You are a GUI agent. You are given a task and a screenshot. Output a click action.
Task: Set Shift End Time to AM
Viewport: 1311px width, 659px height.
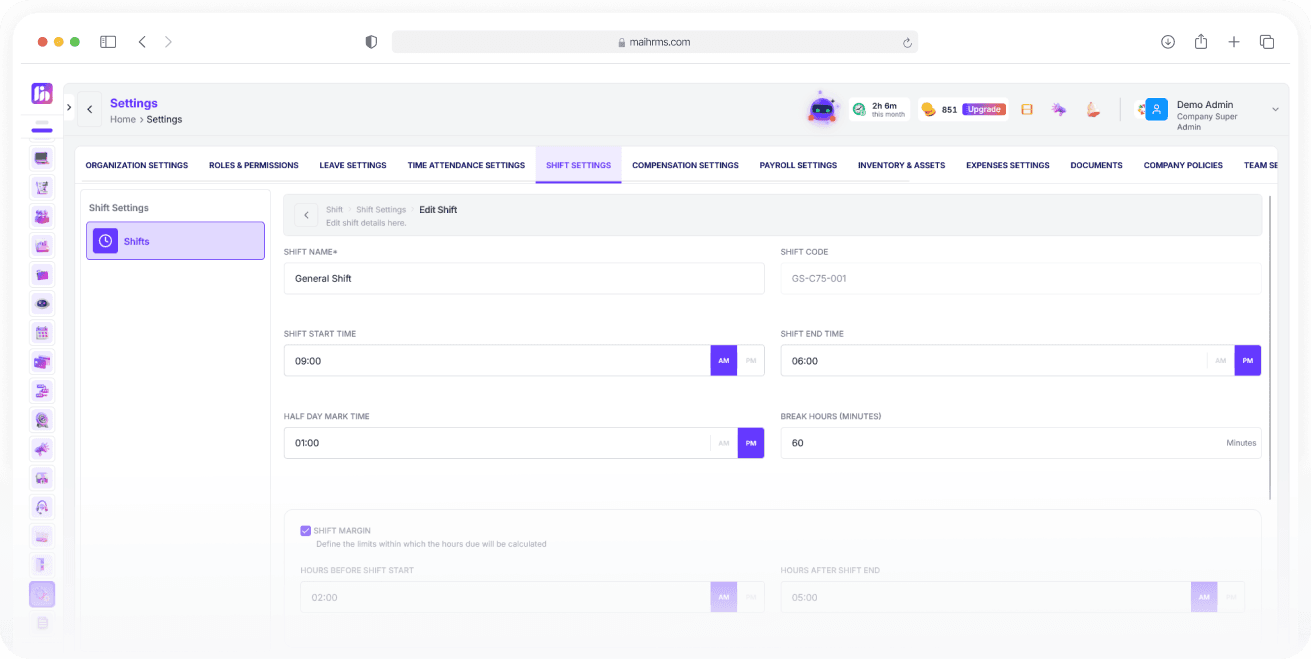coord(1220,360)
